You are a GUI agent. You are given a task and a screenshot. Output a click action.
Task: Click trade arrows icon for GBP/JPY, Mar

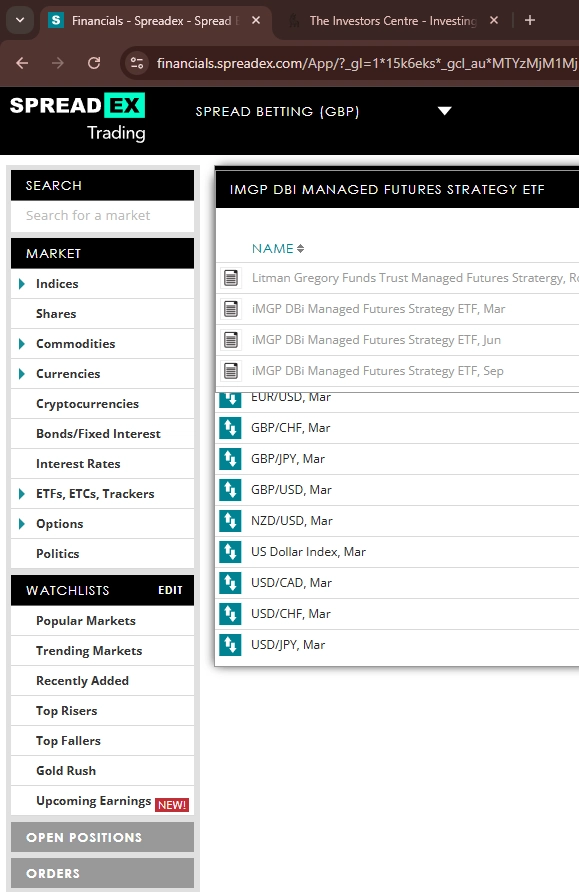[230, 459]
